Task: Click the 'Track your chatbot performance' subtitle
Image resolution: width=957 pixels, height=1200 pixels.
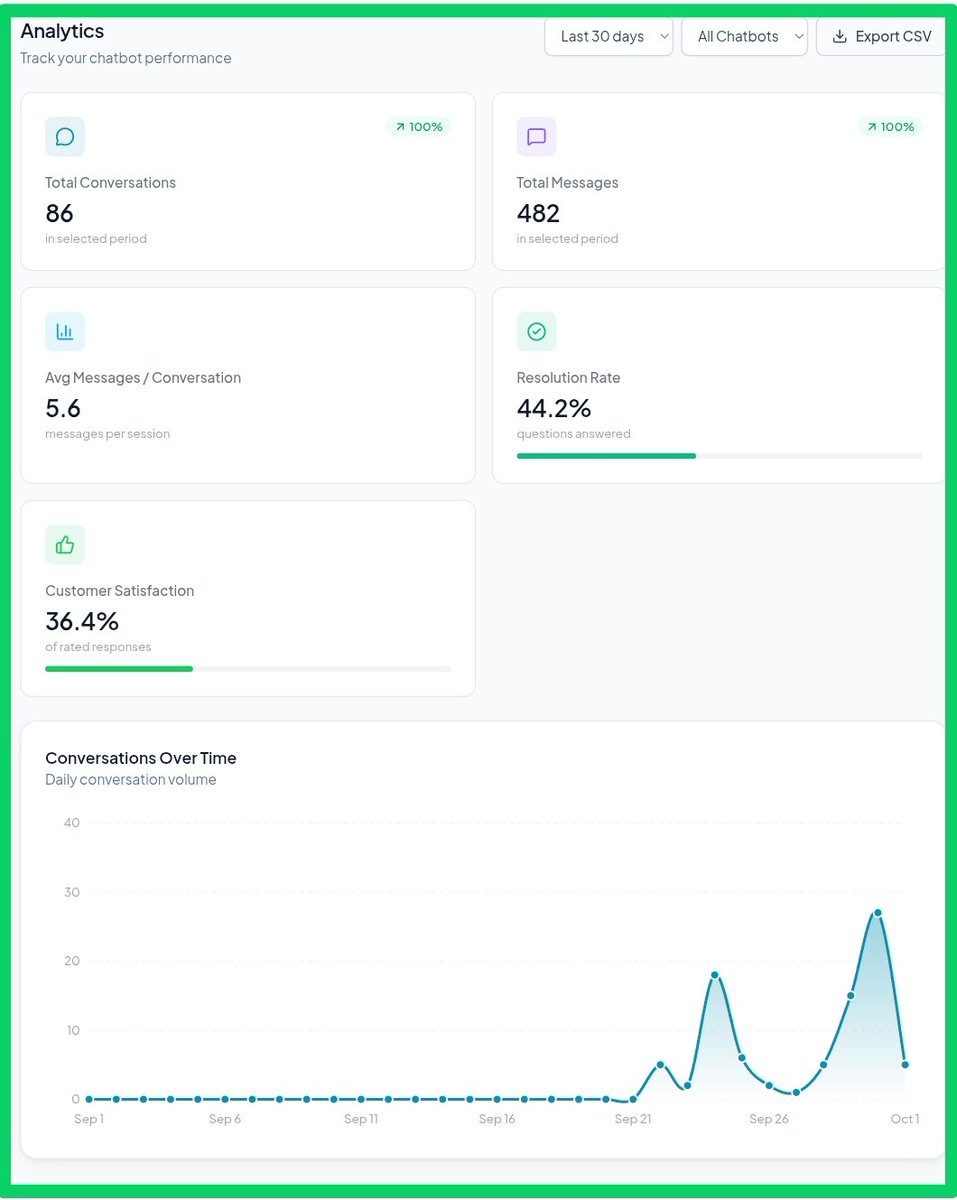Action: [126, 58]
